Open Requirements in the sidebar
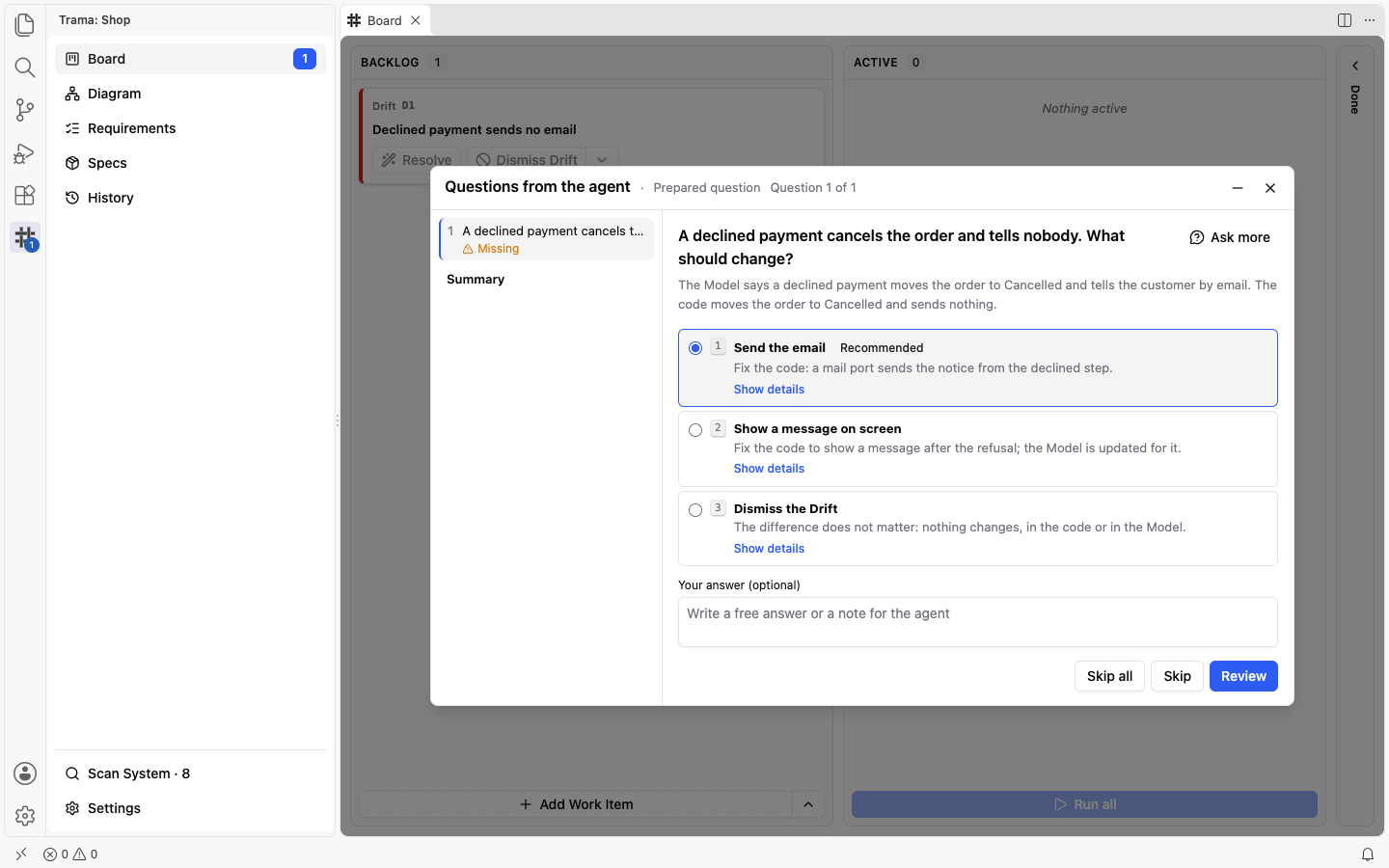1389x868 pixels. [191, 128]
